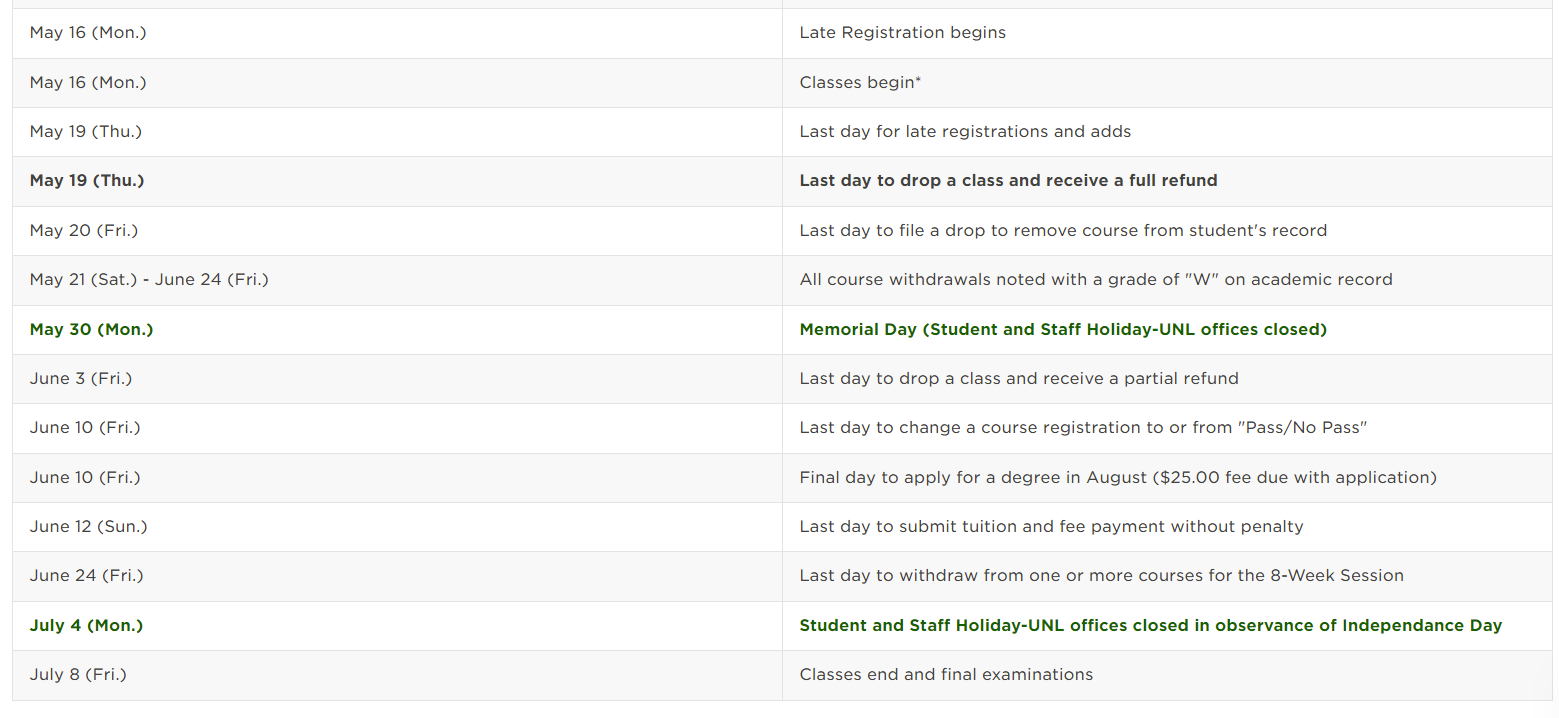Click the green Memorial Day holiday entry
This screenshot has height=718, width=1559.
coord(1063,329)
